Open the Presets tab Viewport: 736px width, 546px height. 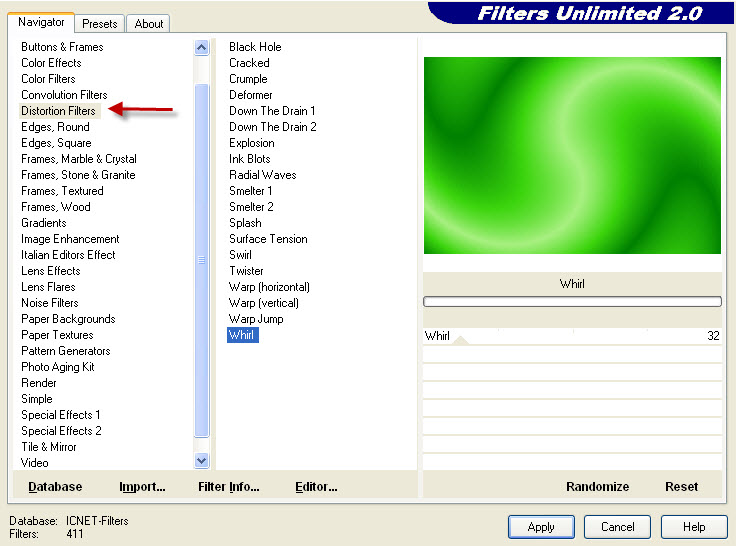(100, 23)
